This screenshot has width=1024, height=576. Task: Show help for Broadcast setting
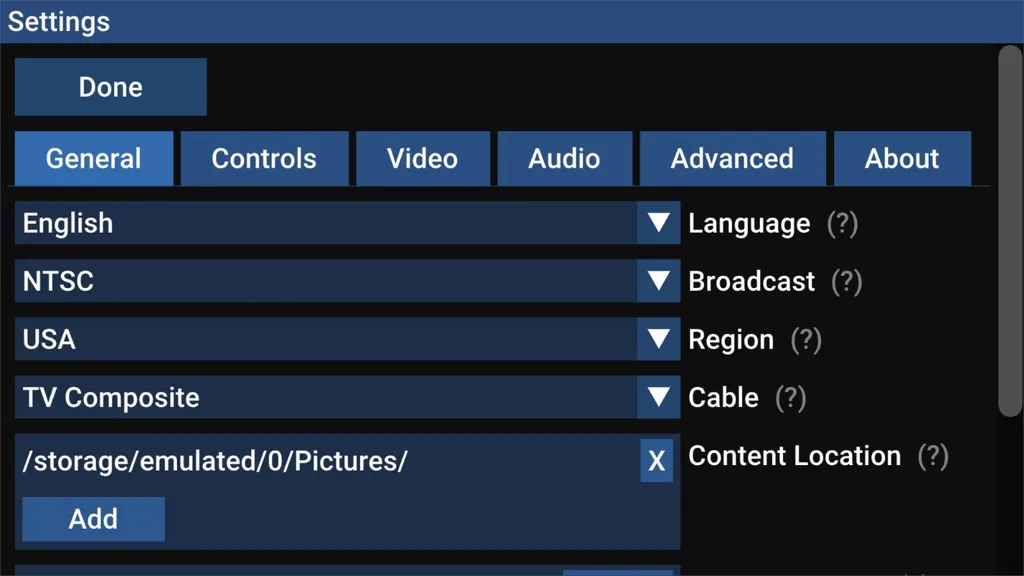pyautogui.click(x=847, y=282)
